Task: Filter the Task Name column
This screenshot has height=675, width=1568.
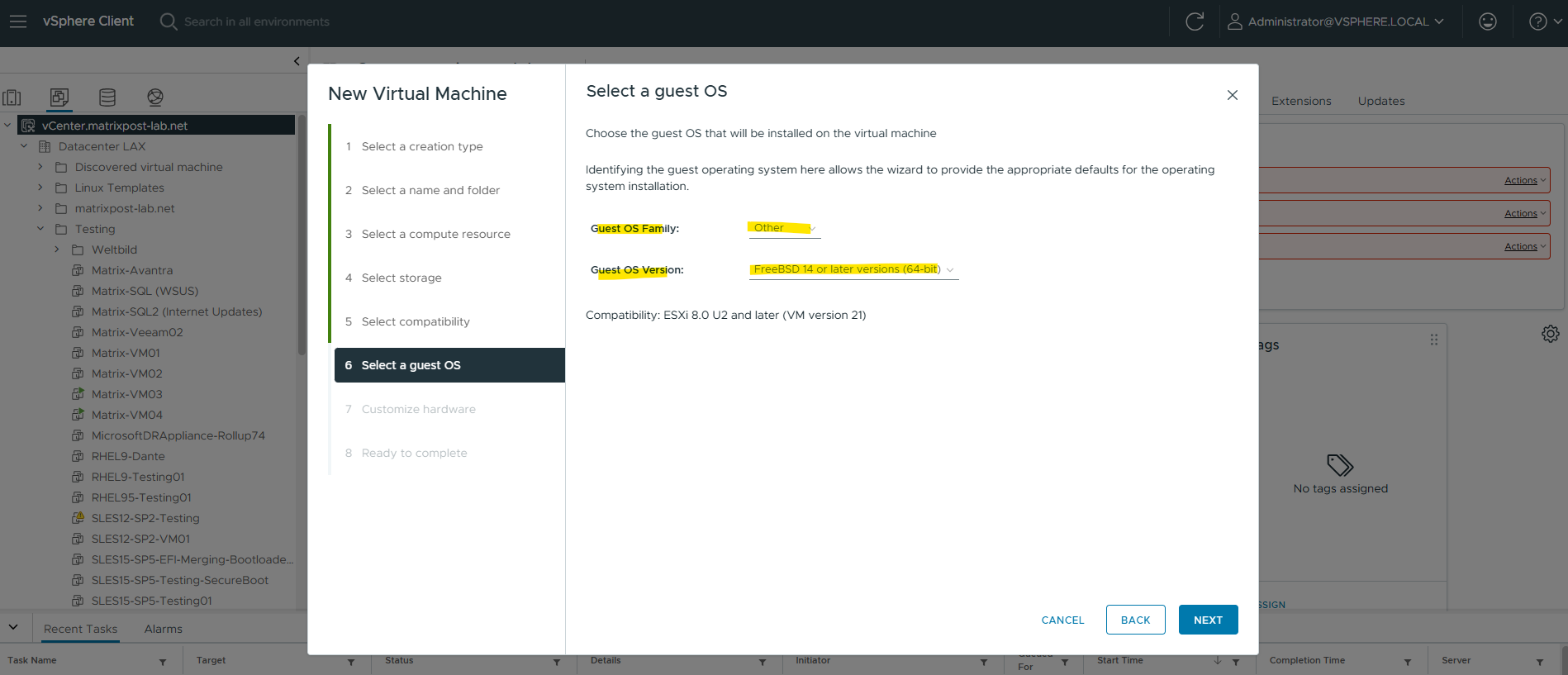Action: coord(163,662)
